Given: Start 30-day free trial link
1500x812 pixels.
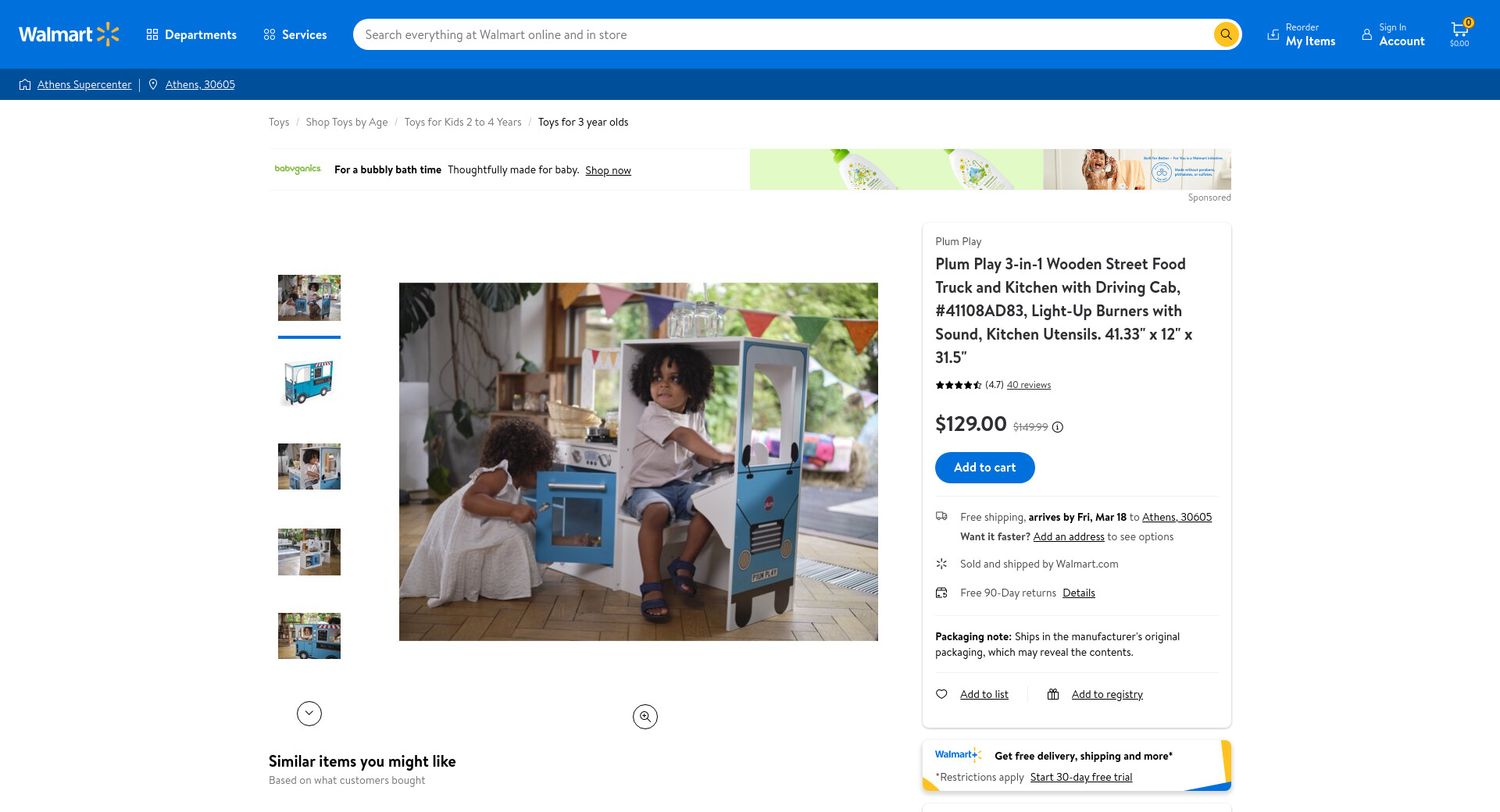Looking at the screenshot, I should 1080,777.
